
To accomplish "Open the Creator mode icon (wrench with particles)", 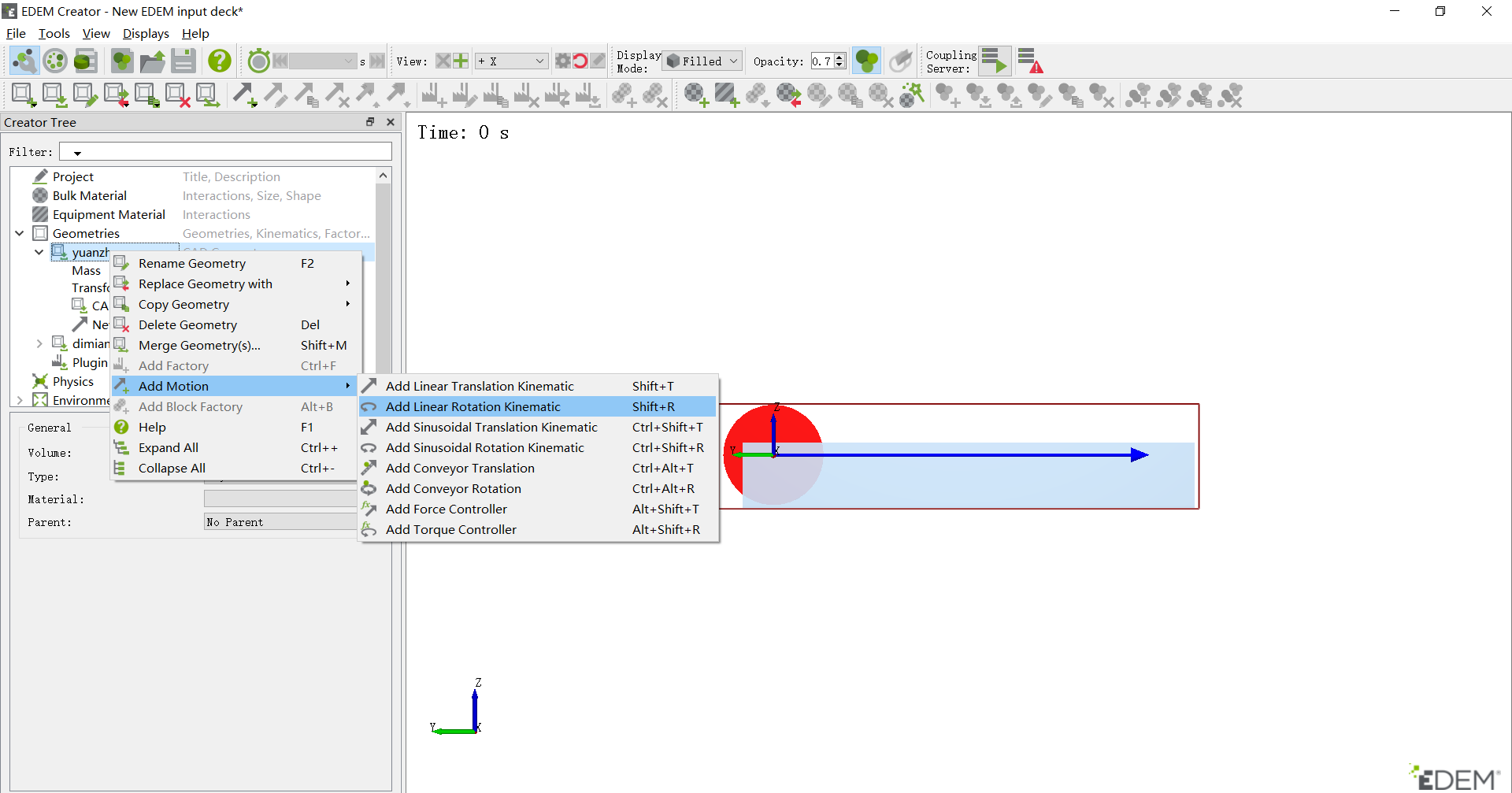I will coord(24,61).
